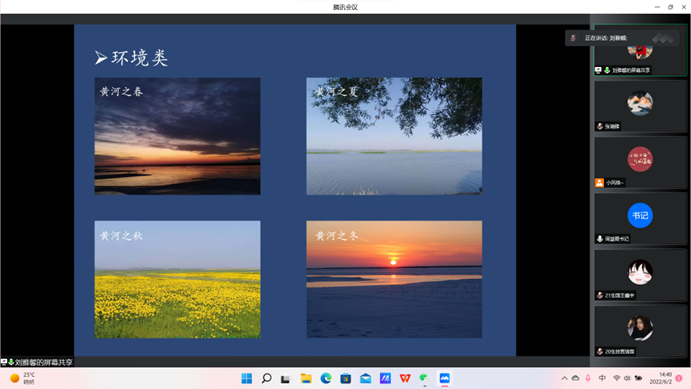Click muted mic icon on bottom participant tile

coord(600,352)
